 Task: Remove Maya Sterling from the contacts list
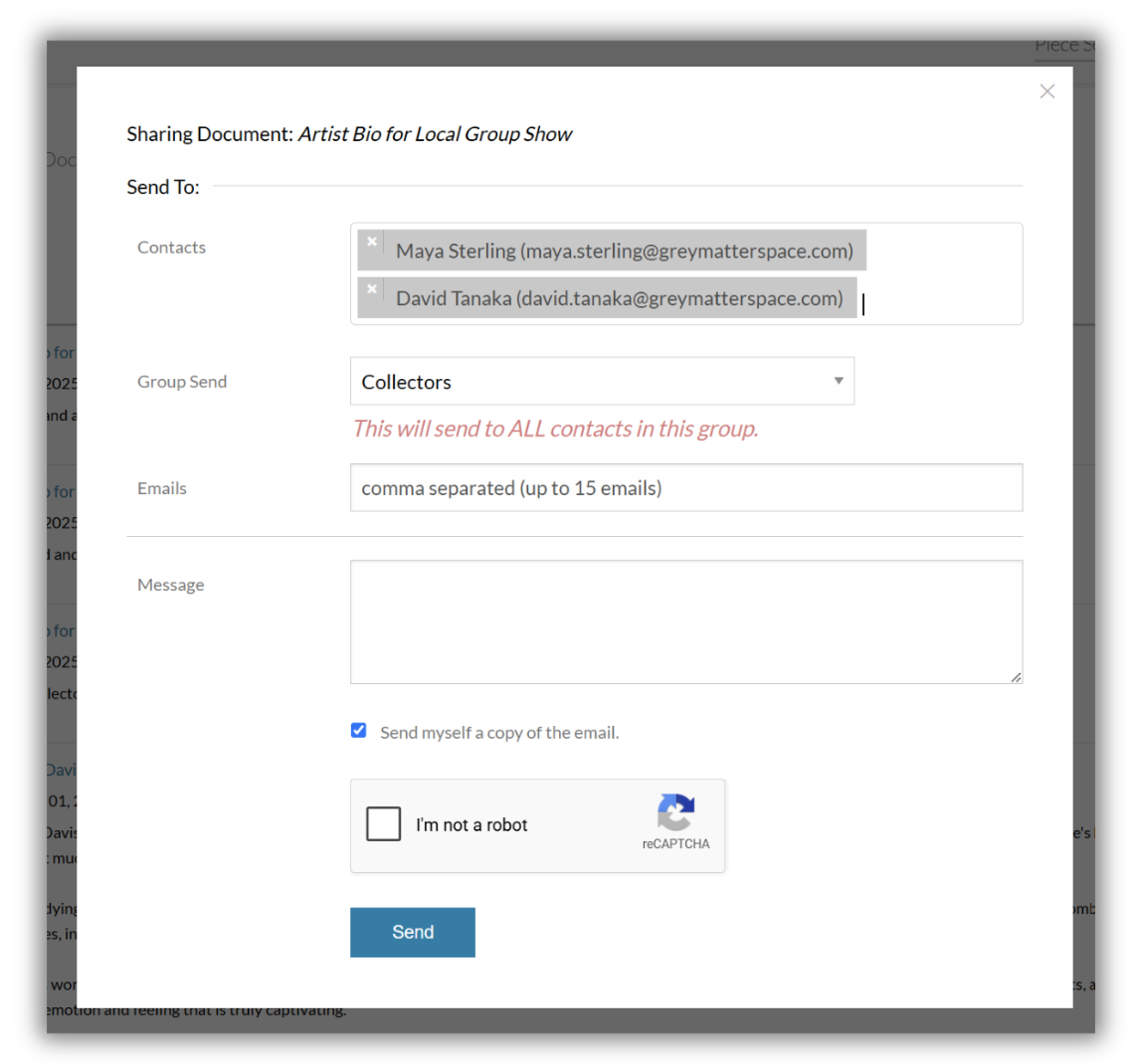tap(372, 242)
